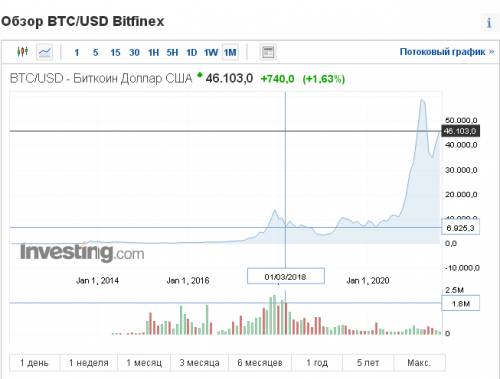
Task: Choose the 1 день range tab
Action: click(x=34, y=362)
